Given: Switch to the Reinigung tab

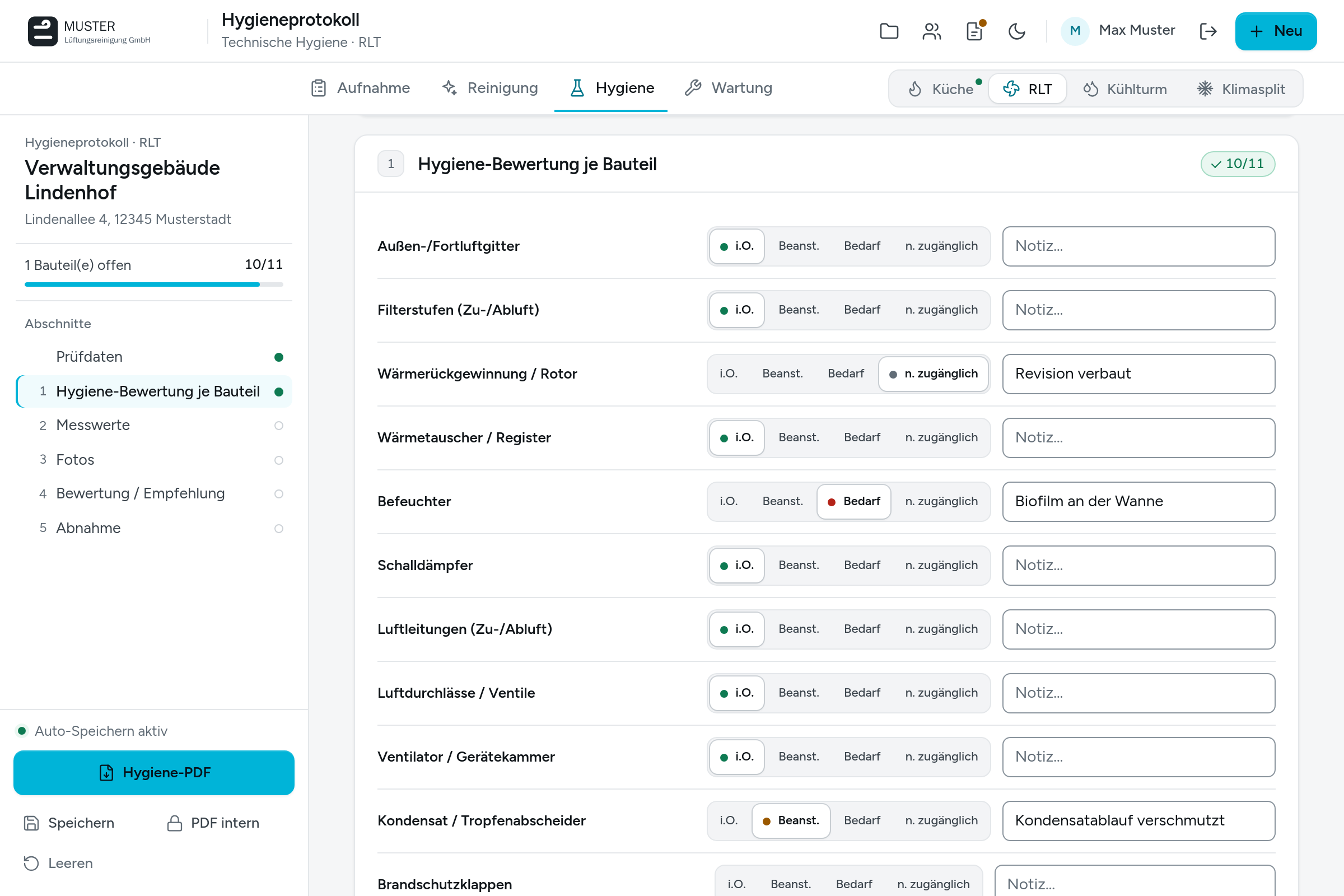Looking at the screenshot, I should [489, 88].
